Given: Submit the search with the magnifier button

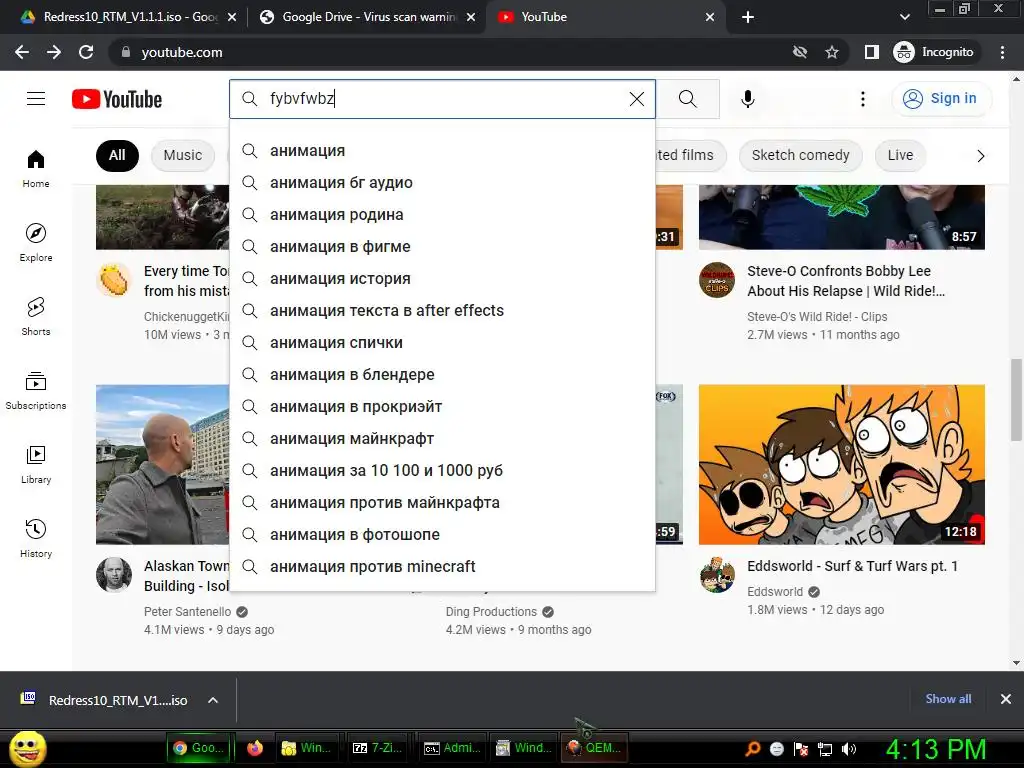Looking at the screenshot, I should click(x=687, y=99).
